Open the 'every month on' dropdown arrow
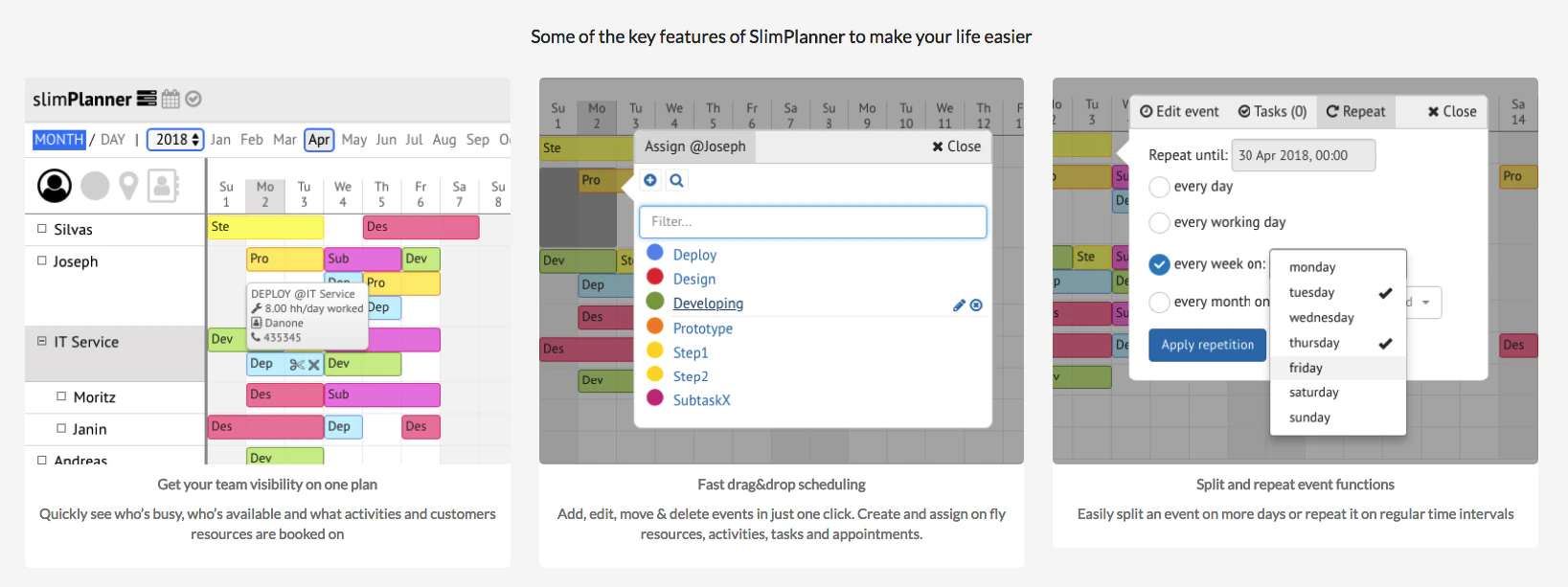Image resolution: width=1568 pixels, height=587 pixels. pyautogui.click(x=1425, y=303)
